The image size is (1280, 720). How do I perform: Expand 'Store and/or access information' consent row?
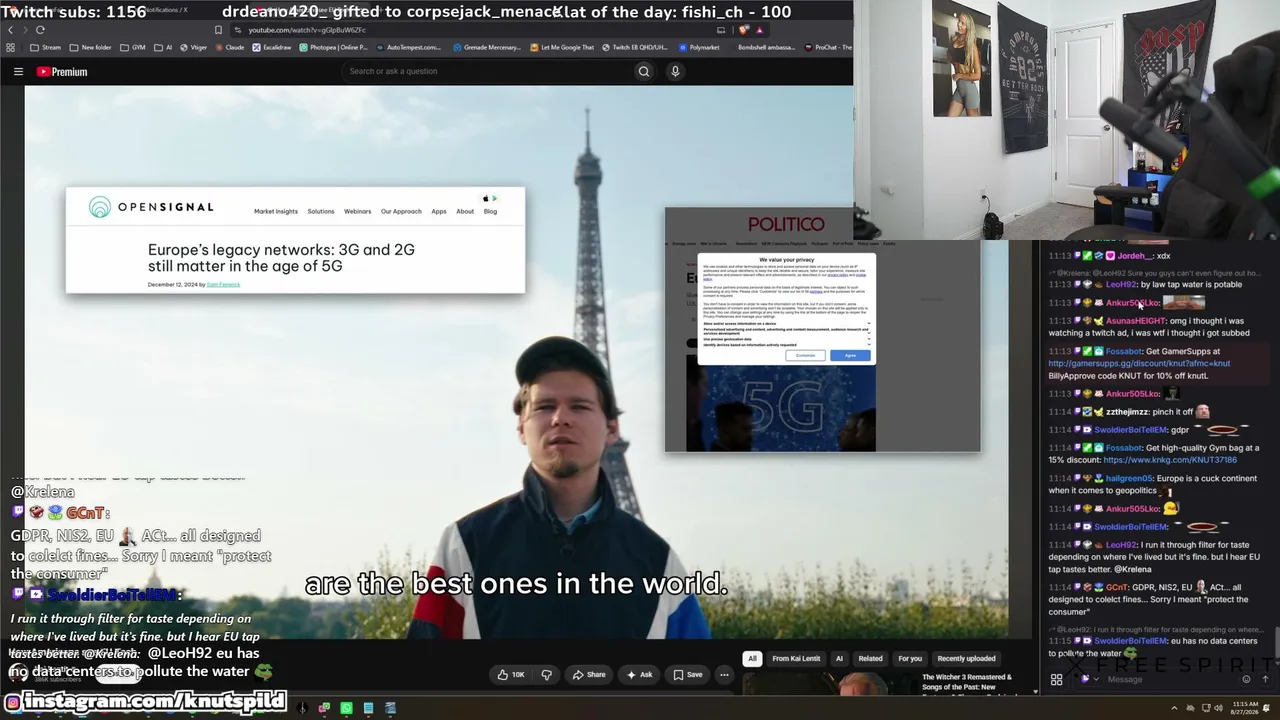786,324
